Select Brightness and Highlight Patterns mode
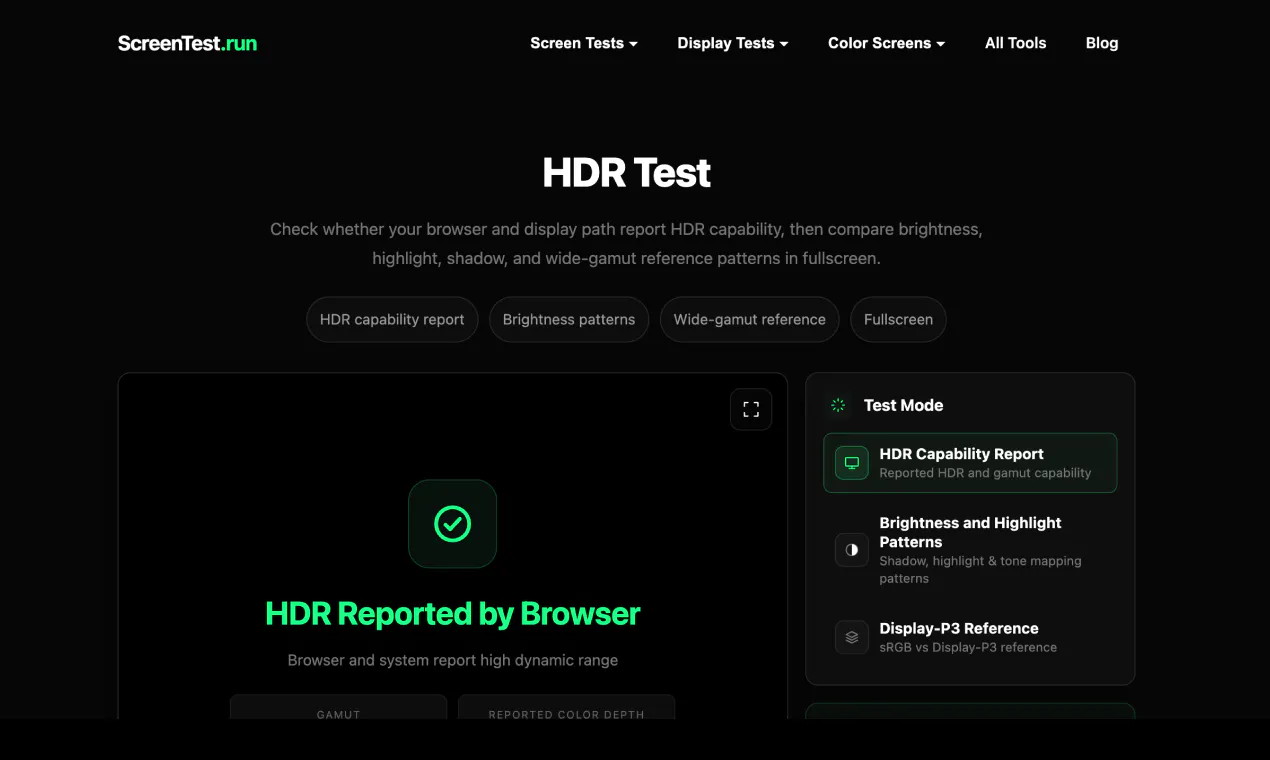The height and width of the screenshot is (760, 1270). (x=970, y=550)
